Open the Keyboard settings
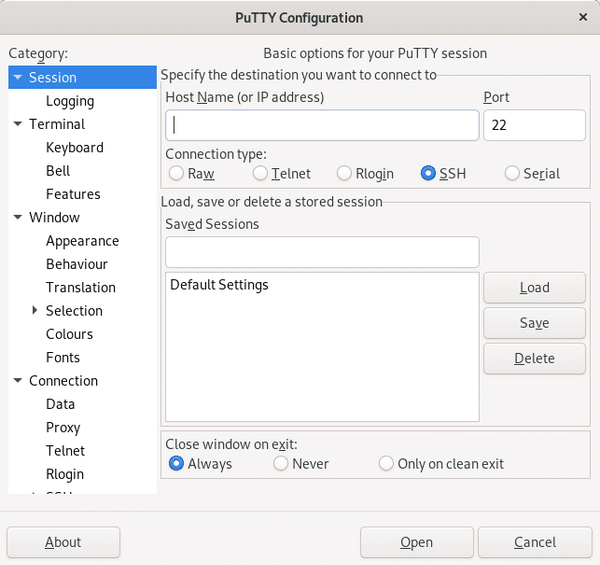The image size is (600, 565). click(x=75, y=148)
